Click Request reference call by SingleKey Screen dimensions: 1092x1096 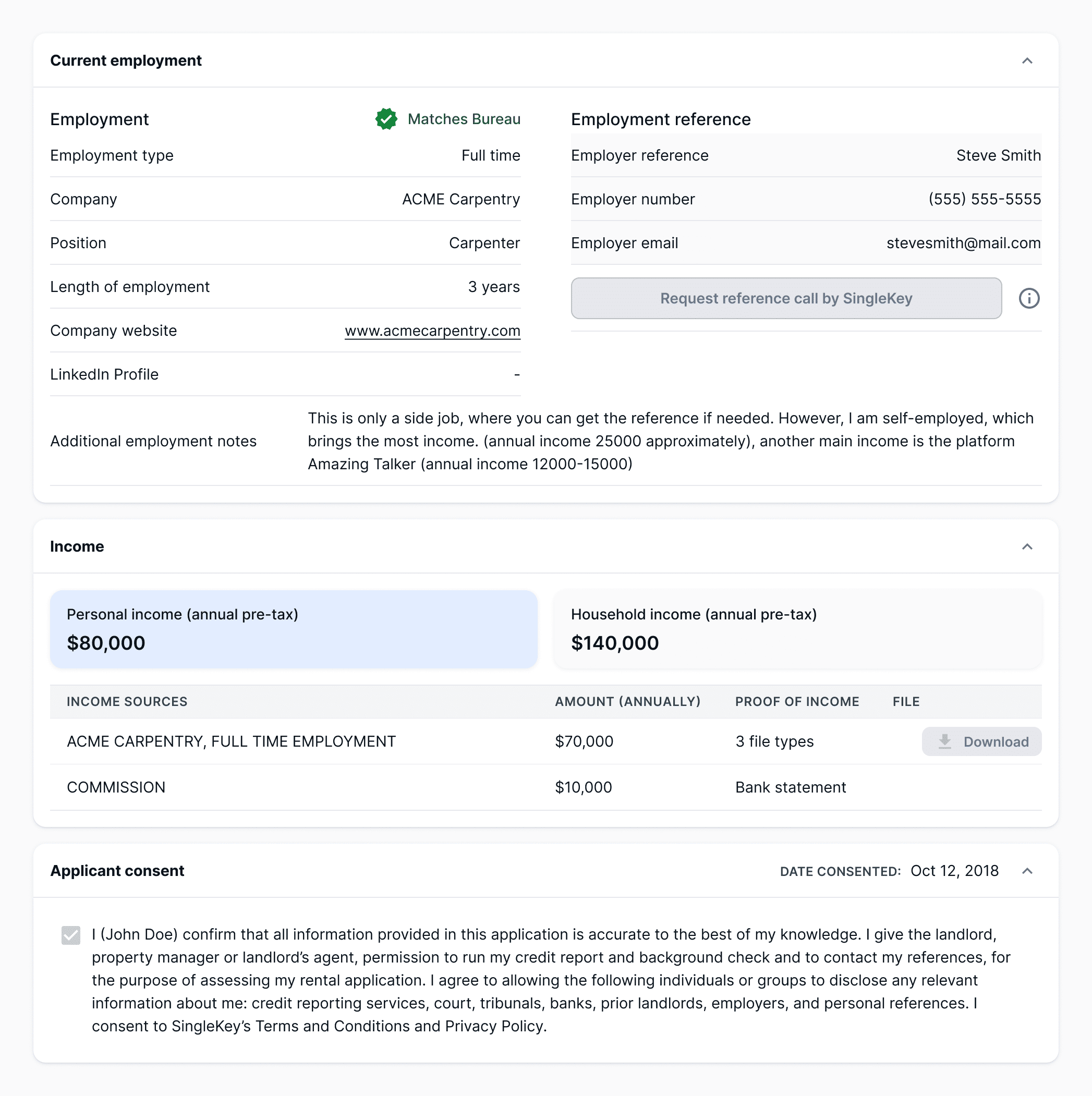[786, 298]
